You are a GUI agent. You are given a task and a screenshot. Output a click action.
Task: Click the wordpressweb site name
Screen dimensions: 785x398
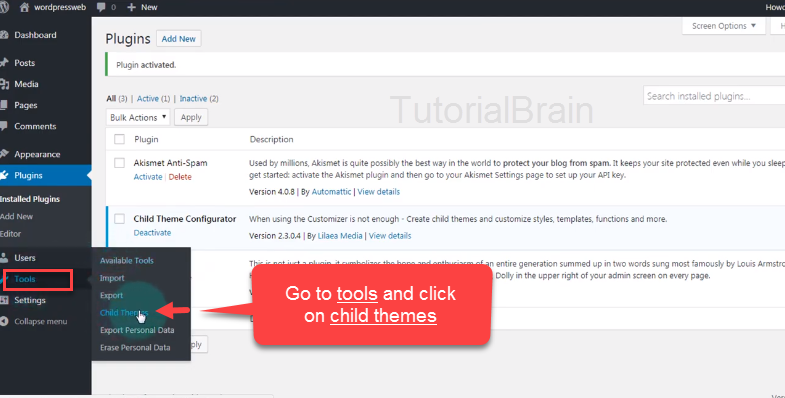[x=60, y=7]
